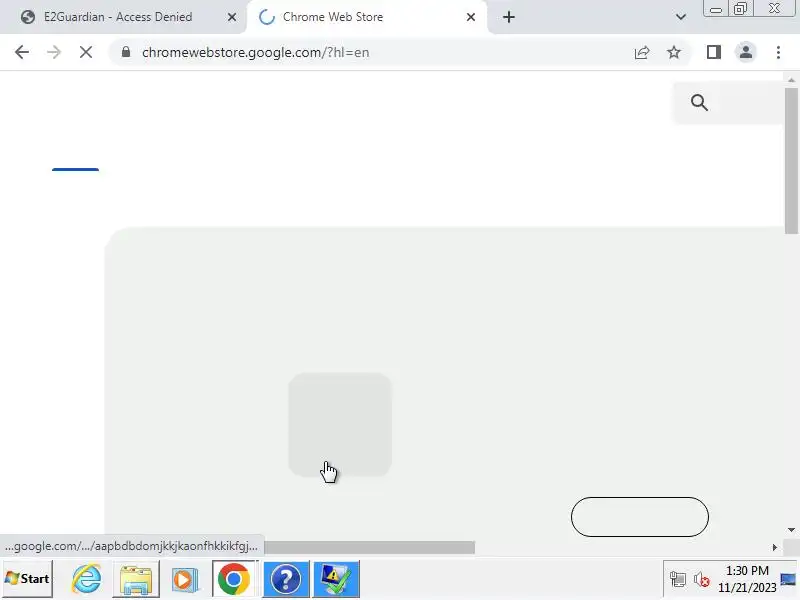Focus the address bar URL

click(x=256, y=52)
